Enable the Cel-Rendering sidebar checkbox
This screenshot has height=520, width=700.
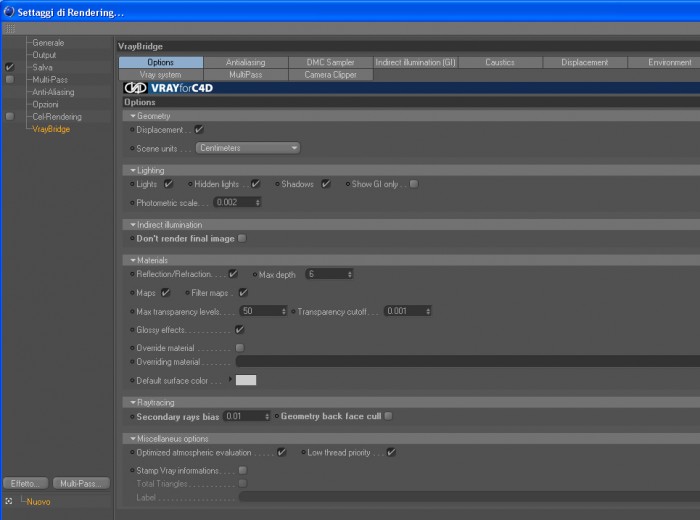tap(9, 116)
